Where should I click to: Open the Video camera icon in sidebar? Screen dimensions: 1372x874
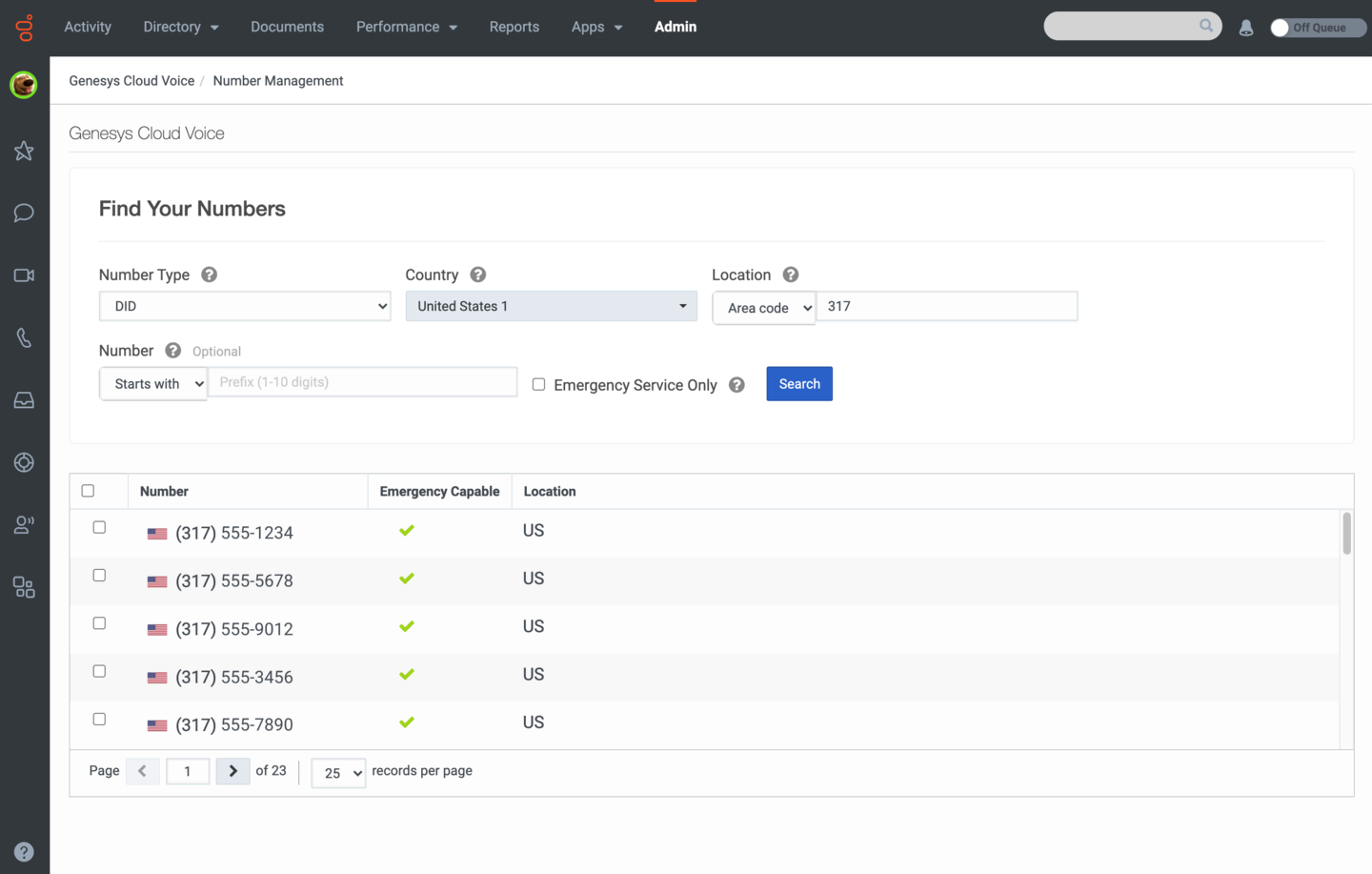click(24, 275)
